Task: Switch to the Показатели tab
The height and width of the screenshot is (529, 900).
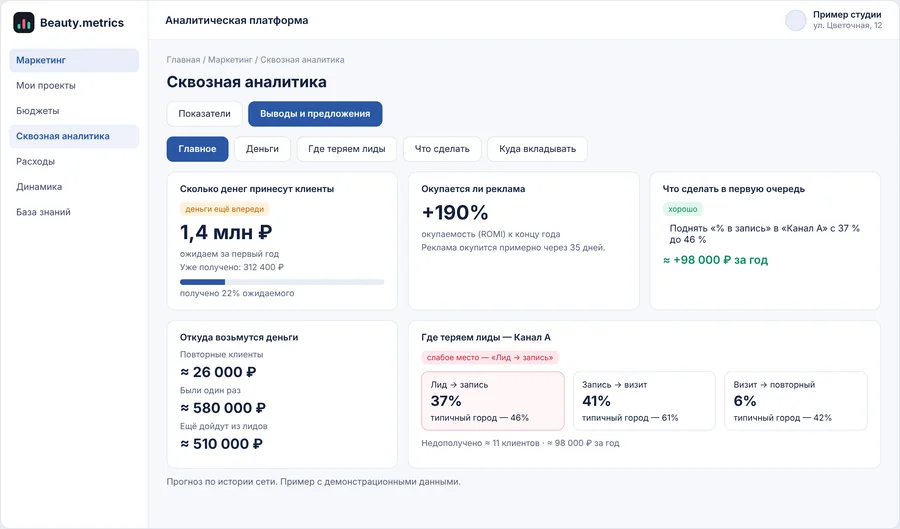Action: [204, 114]
